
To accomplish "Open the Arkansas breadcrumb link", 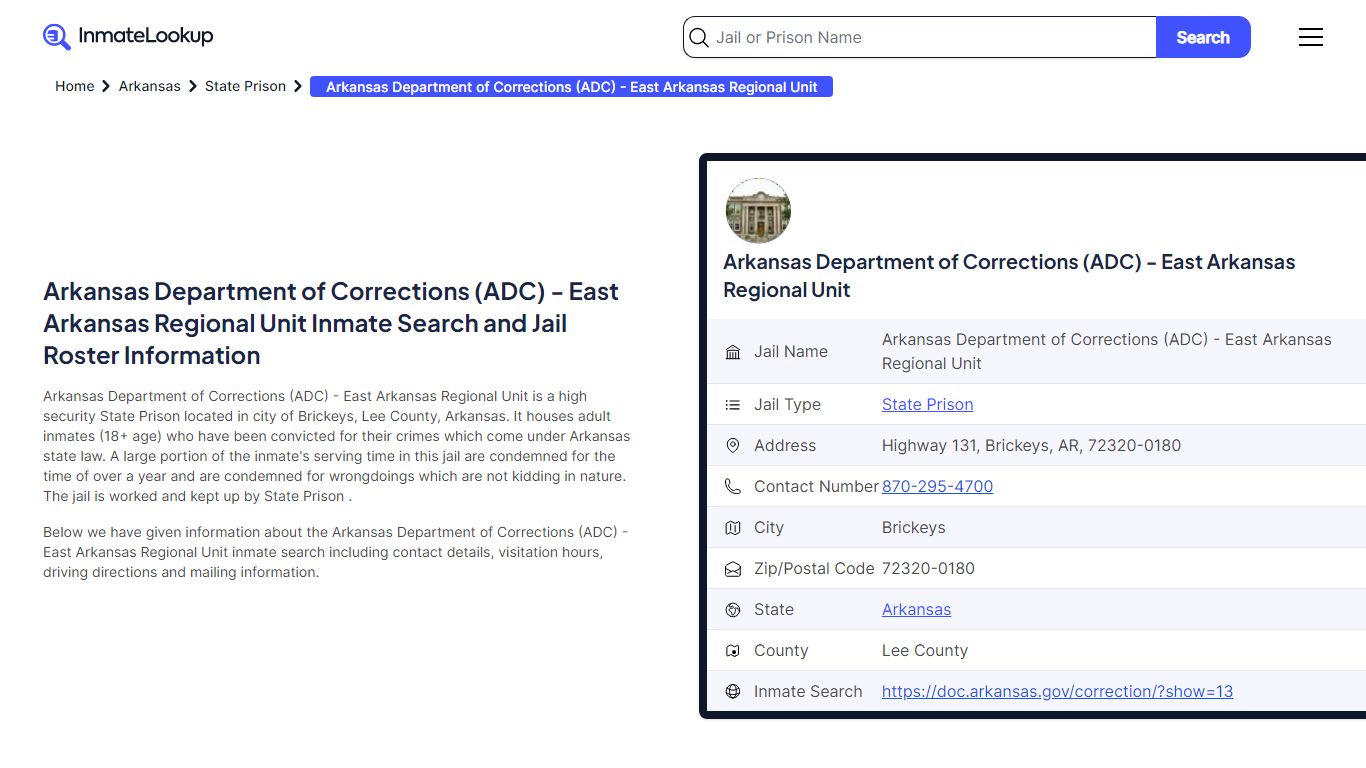I will pyautogui.click(x=150, y=86).
